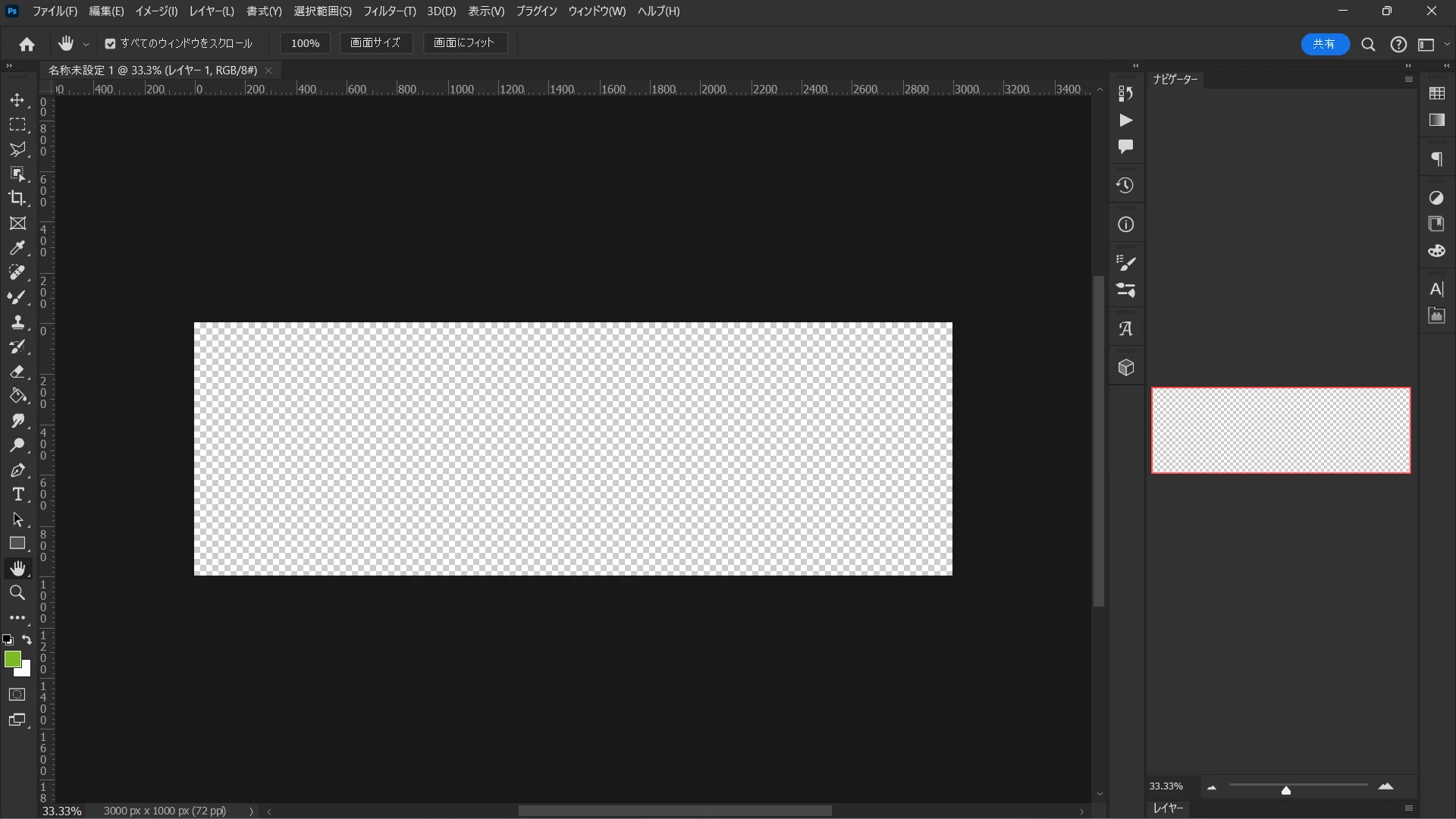Toggle すべてのウィンドウをスクロール checkbox
The height and width of the screenshot is (819, 1456).
click(x=111, y=44)
